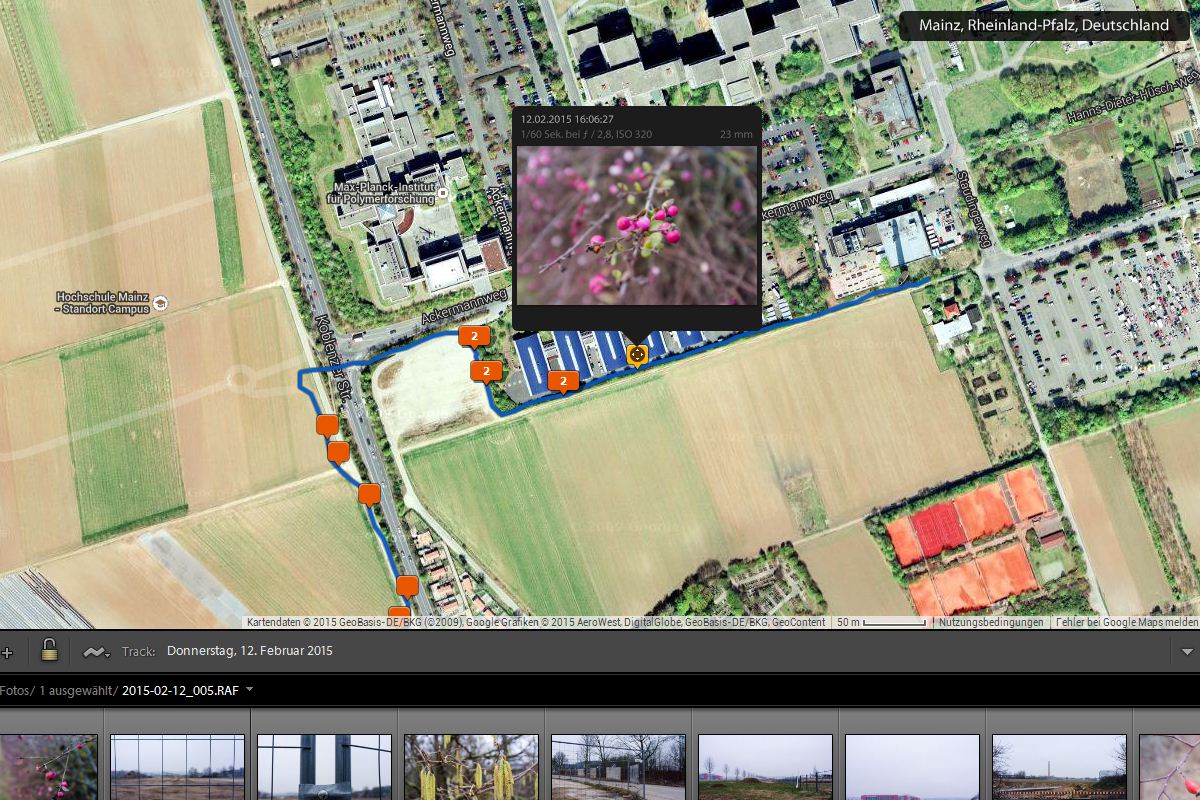Select the fence post close-up thumbnail
Image resolution: width=1200 pixels, height=800 pixels.
[324, 767]
